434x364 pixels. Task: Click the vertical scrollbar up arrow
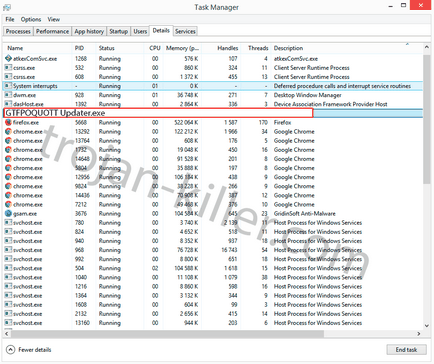(x=427, y=47)
